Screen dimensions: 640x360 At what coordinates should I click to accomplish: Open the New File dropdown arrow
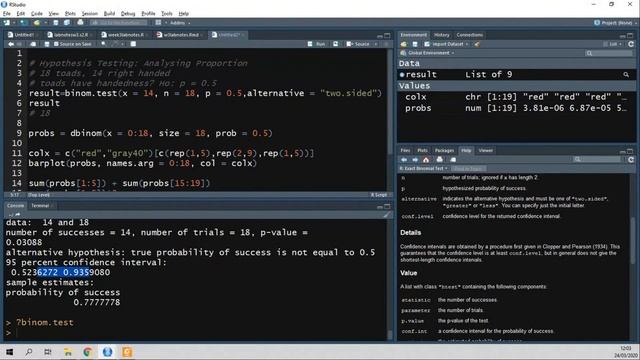coord(13,23)
